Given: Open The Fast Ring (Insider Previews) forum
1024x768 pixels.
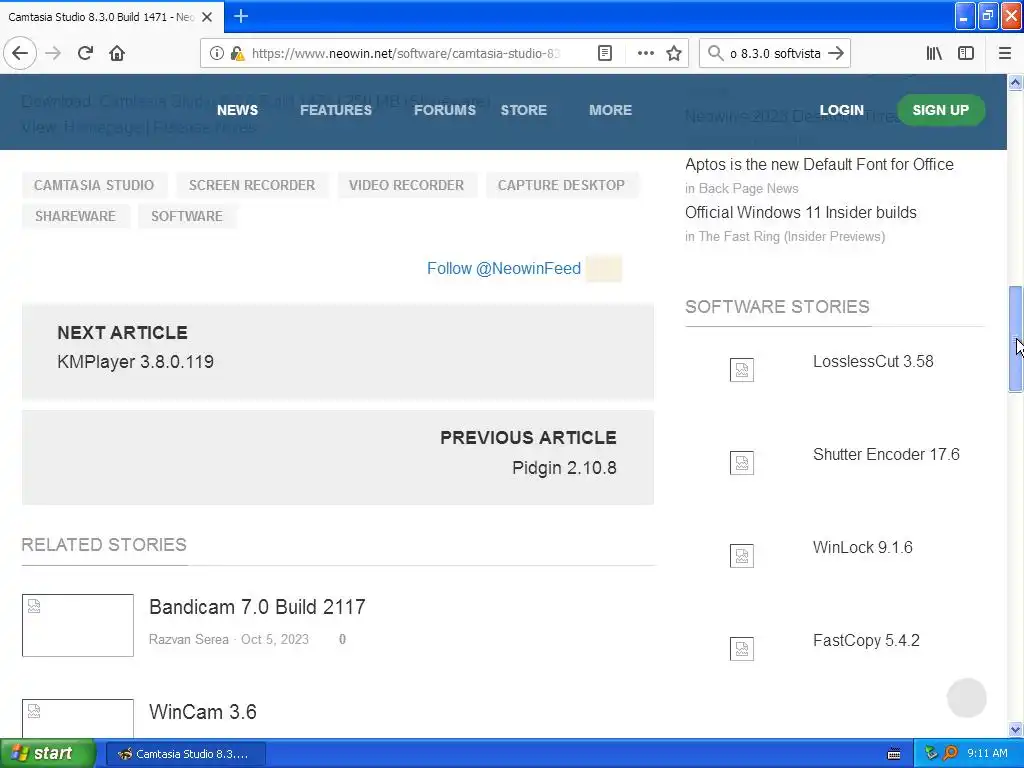Looking at the screenshot, I should click(792, 236).
